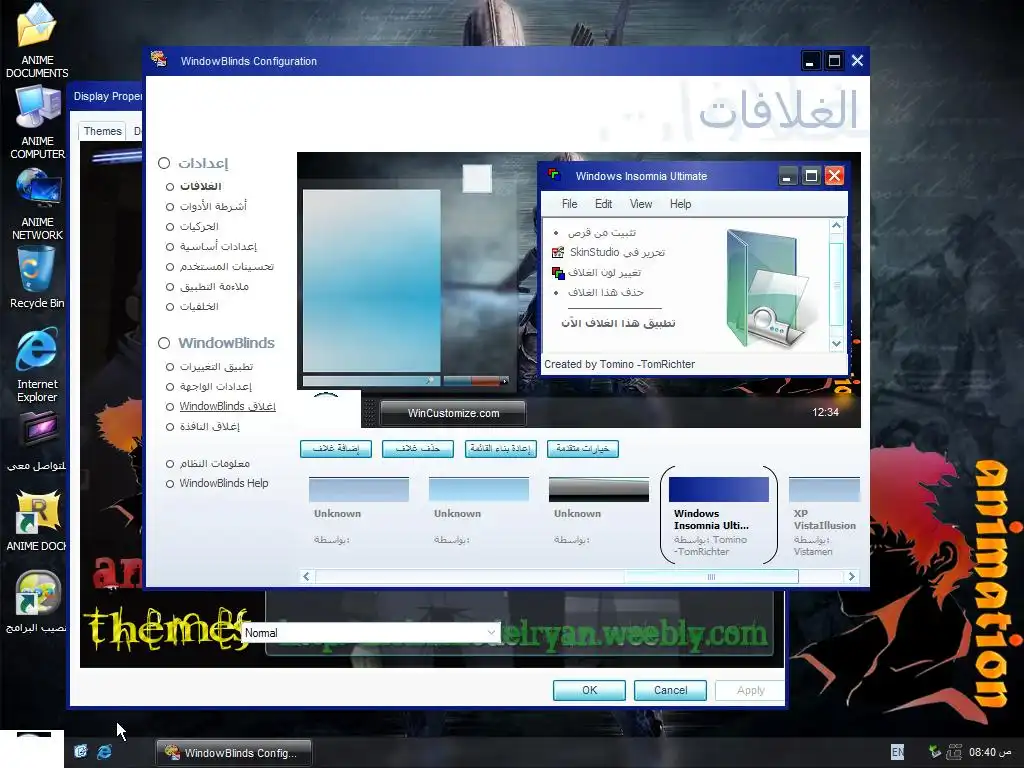Expand the إعدادات section header
The image size is (1024, 768).
[193, 163]
